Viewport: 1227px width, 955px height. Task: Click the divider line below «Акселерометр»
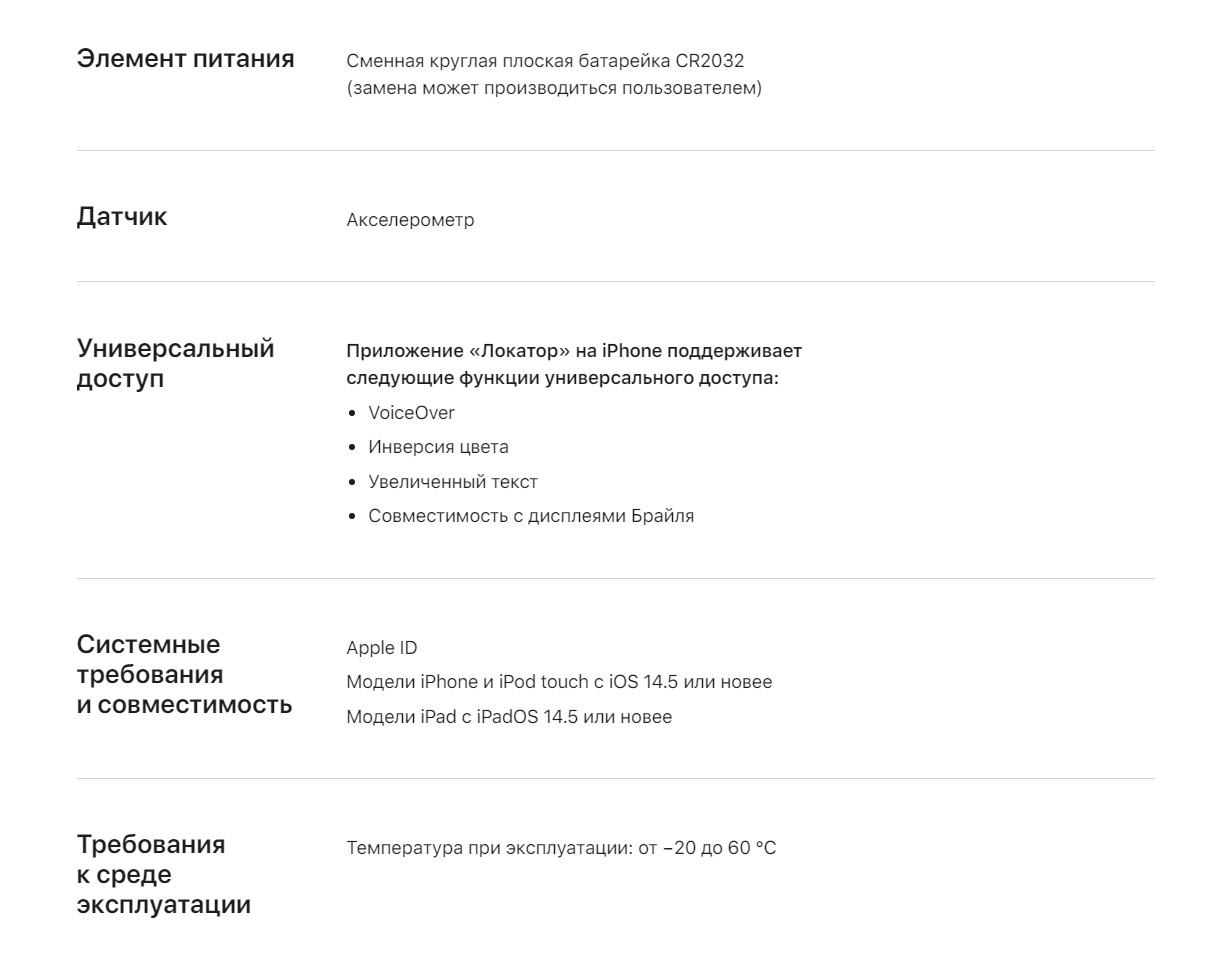(615, 282)
